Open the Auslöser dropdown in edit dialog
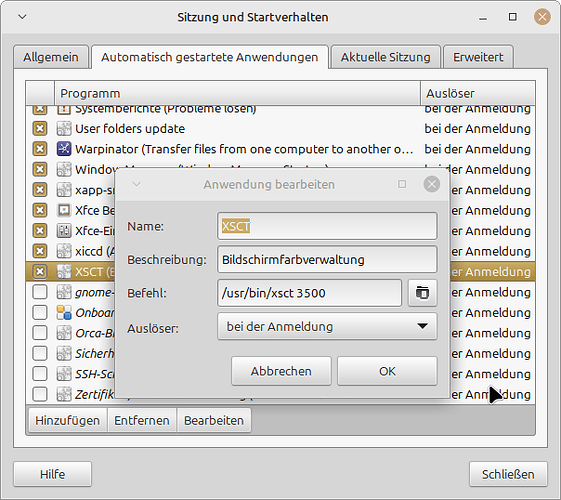This screenshot has width=561, height=500. 327,327
